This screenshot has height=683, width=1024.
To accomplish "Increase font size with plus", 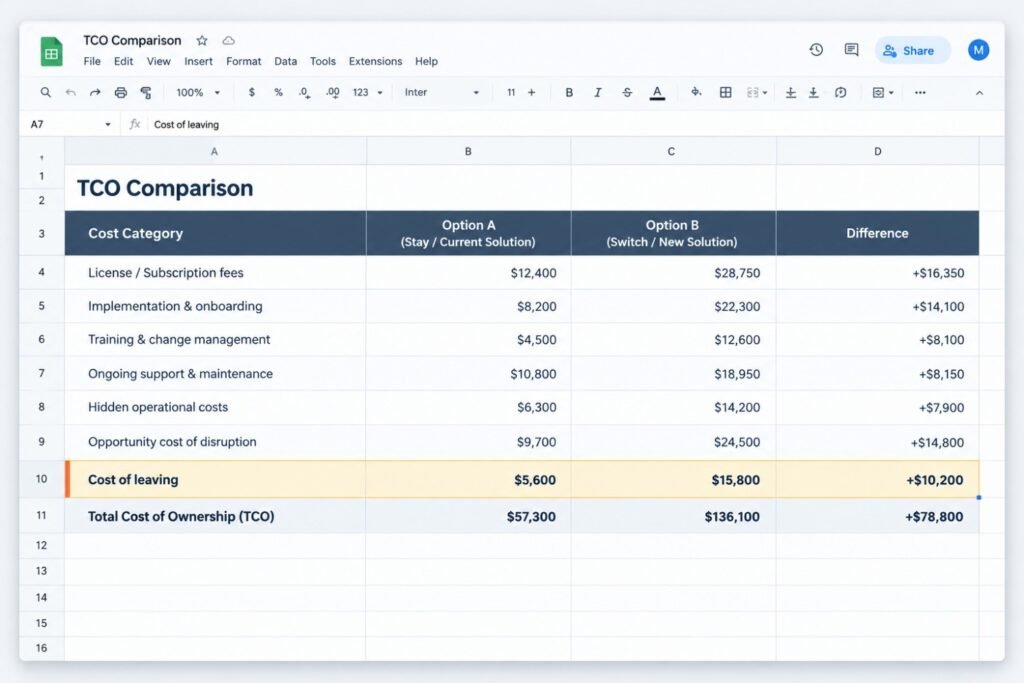I will [x=532, y=93].
